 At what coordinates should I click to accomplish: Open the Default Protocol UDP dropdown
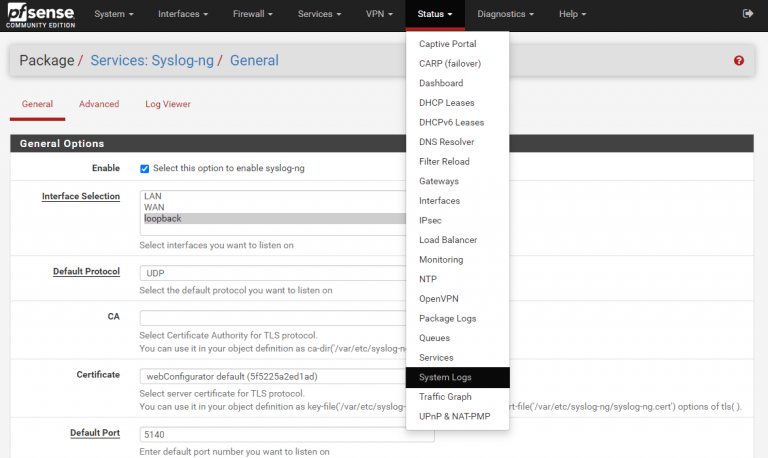click(272, 272)
